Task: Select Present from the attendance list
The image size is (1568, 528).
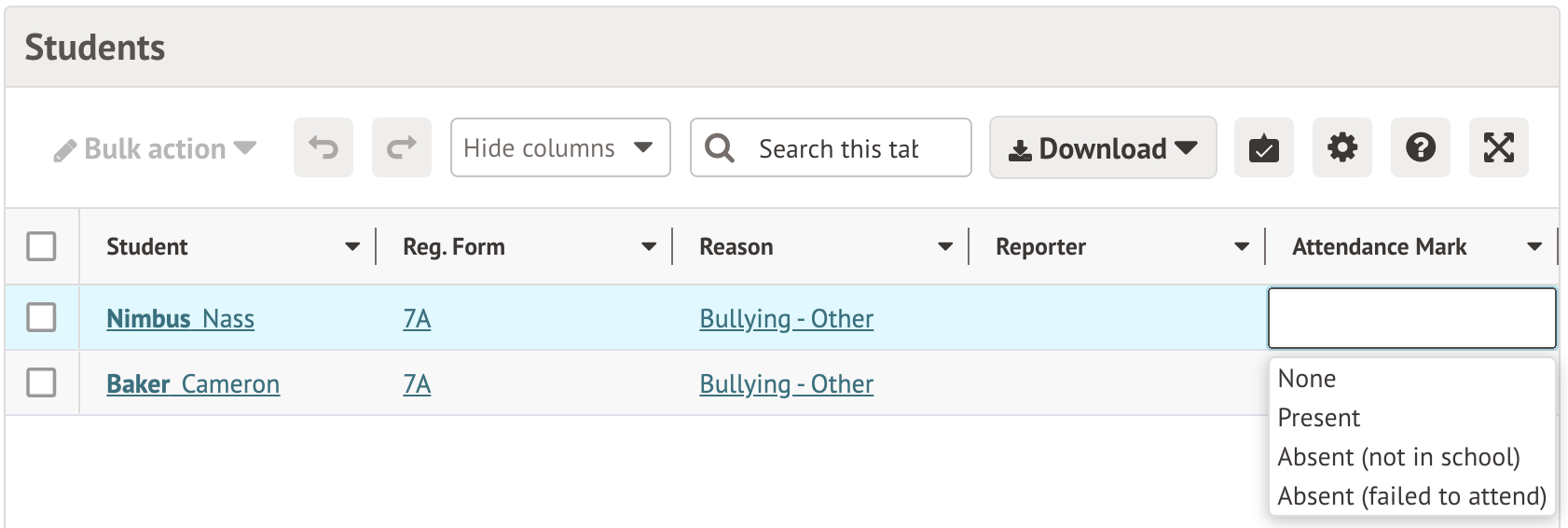Action: tap(1318, 418)
